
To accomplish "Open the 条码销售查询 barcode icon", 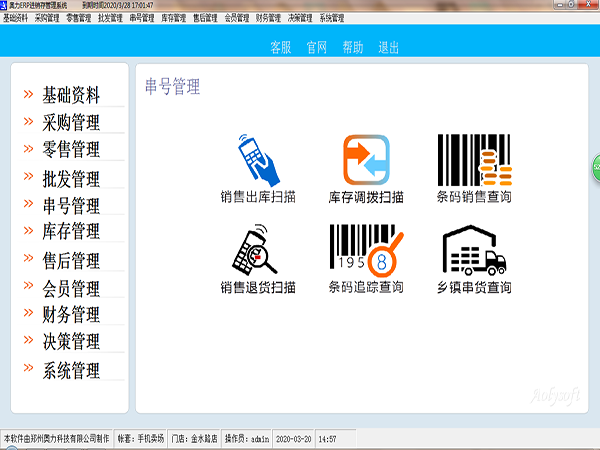I will (474, 159).
